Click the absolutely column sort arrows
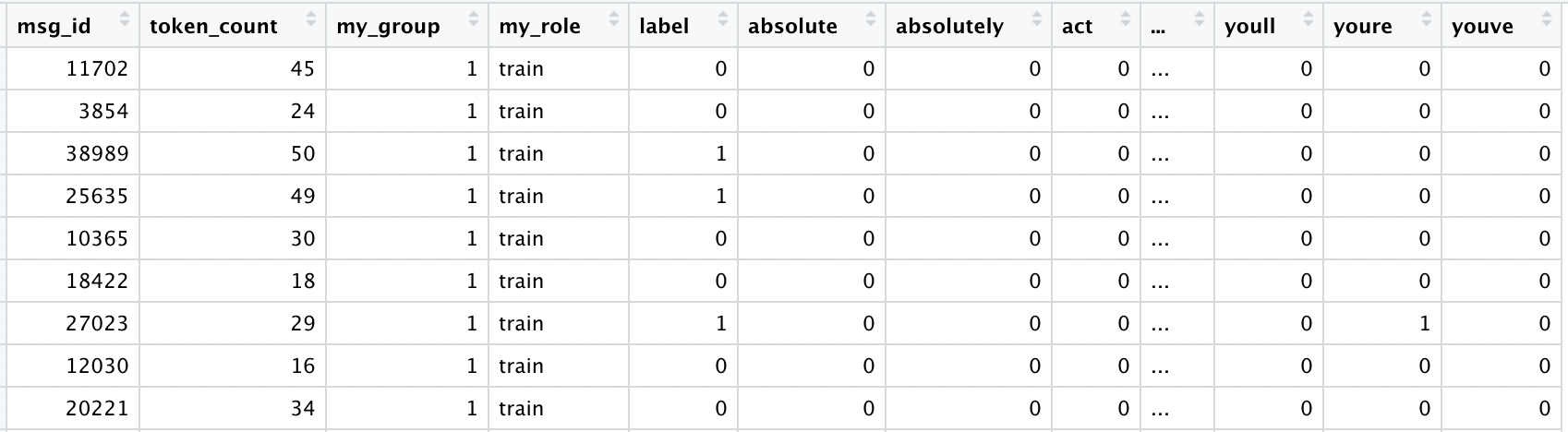The height and width of the screenshot is (432, 1568). 1038,18
